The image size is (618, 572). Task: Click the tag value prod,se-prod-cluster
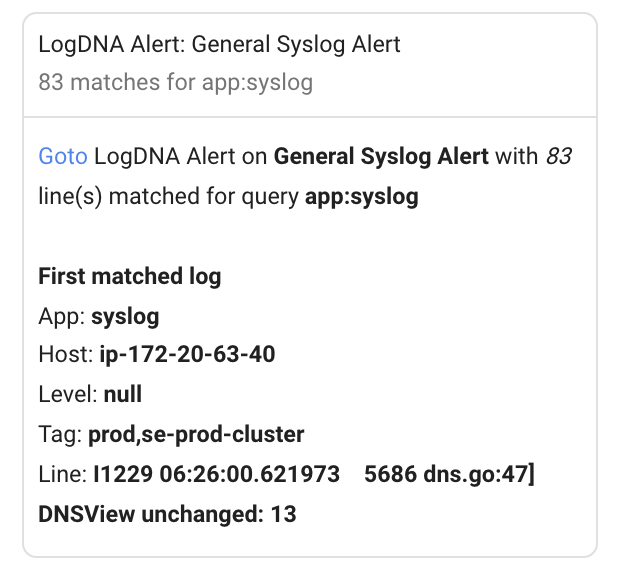[x=196, y=435]
